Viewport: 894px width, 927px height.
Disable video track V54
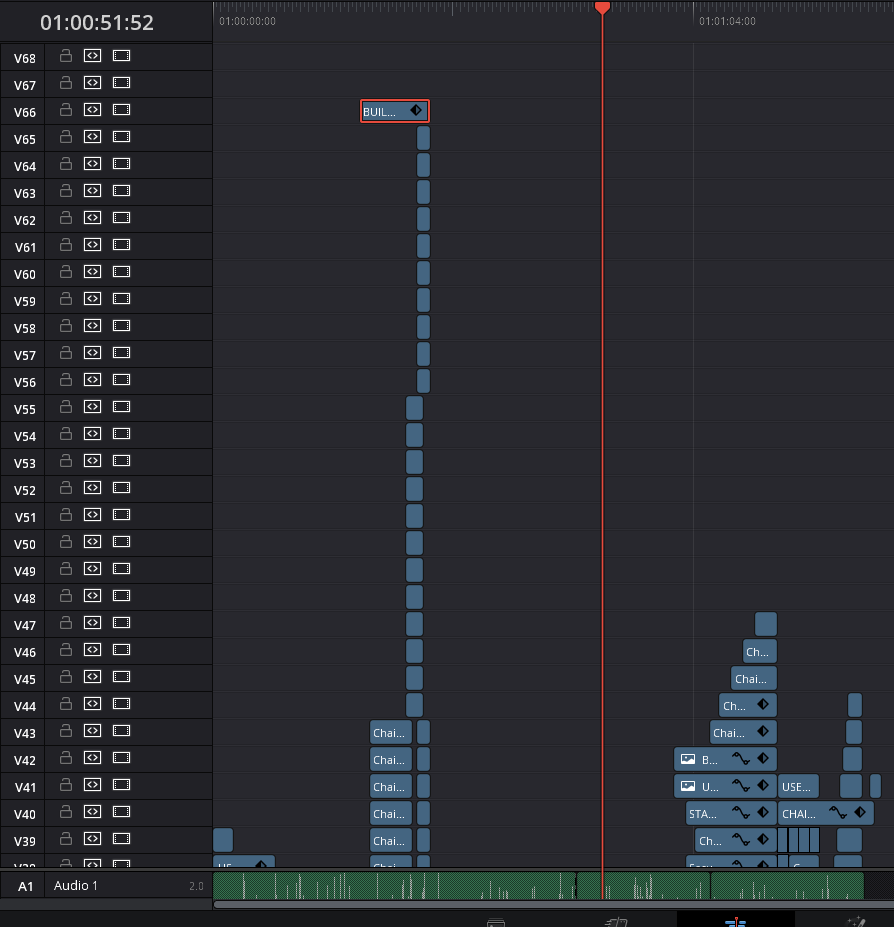(121, 433)
